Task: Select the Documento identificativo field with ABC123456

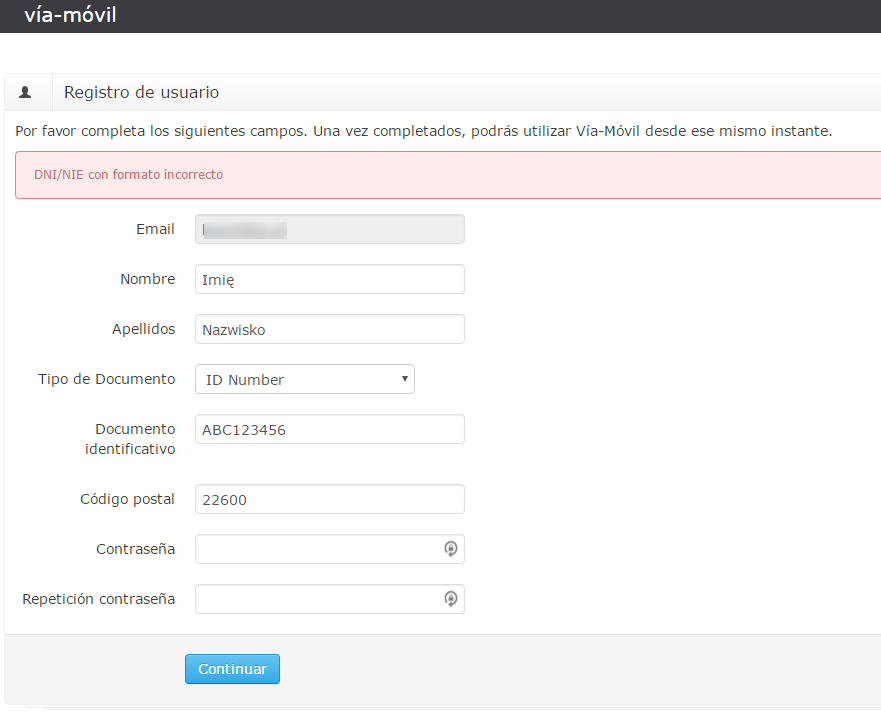Action: [x=330, y=429]
